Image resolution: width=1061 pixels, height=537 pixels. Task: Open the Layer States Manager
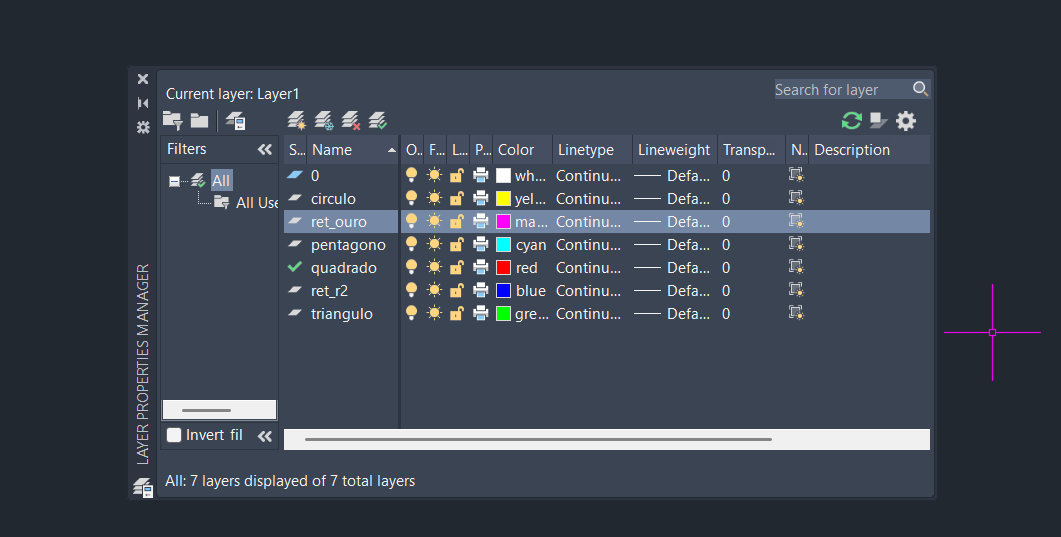click(236, 121)
